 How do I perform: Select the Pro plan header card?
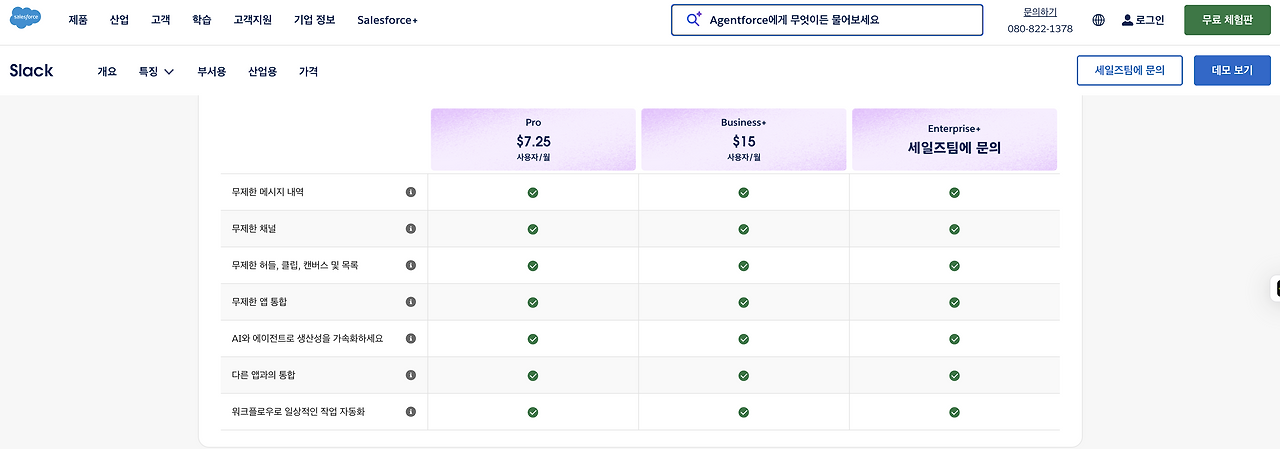[x=533, y=140]
